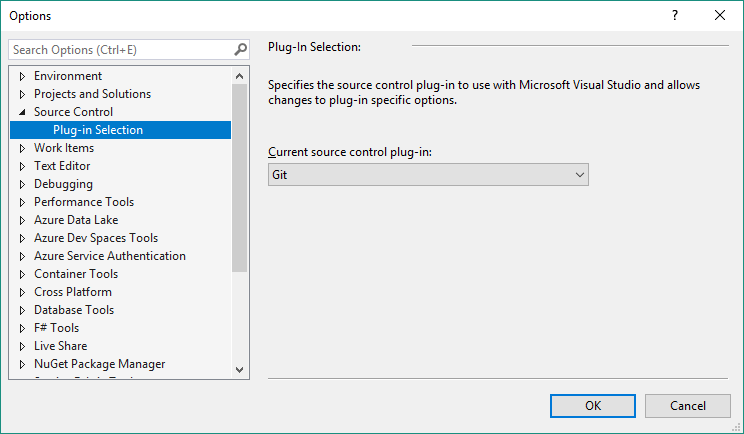The width and height of the screenshot is (744, 434).
Task: Select the NuGet Package Manager item
Action: click(x=99, y=364)
